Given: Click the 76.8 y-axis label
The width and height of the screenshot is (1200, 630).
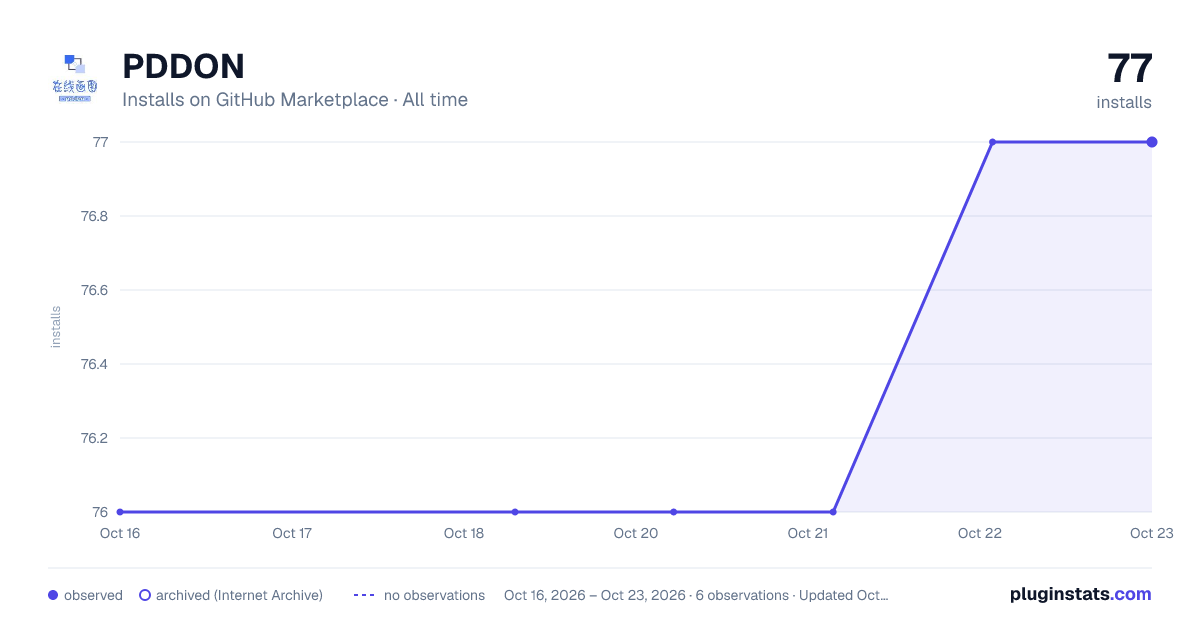Looking at the screenshot, I should click(95, 216).
